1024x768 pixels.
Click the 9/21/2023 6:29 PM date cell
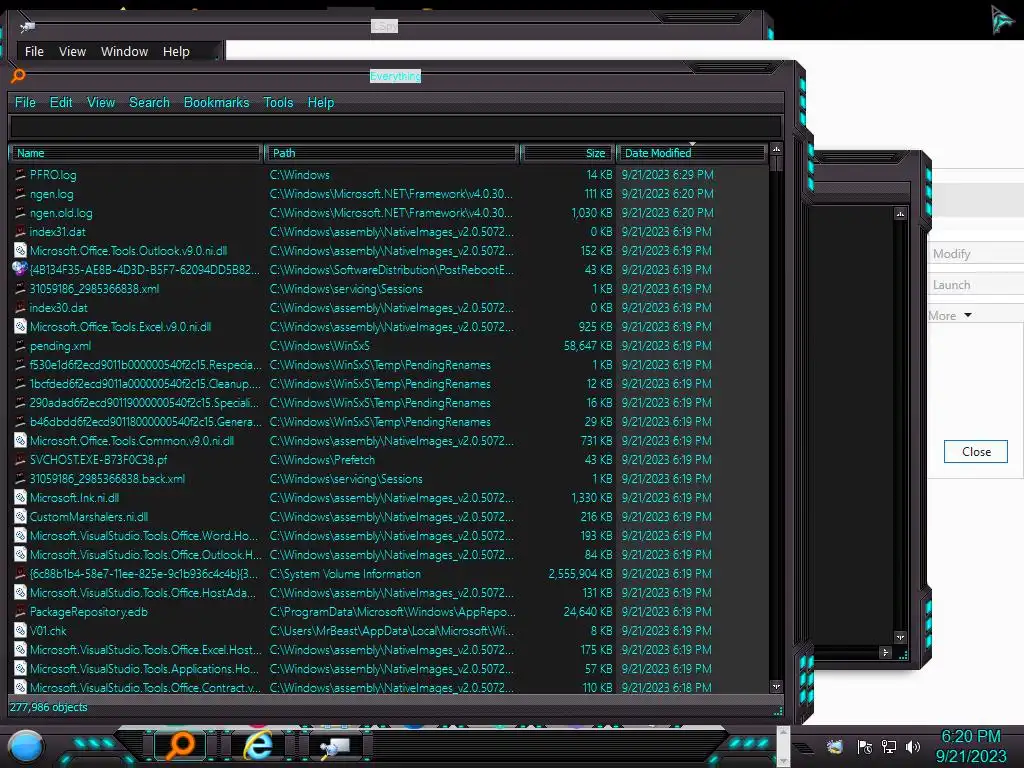pos(667,175)
